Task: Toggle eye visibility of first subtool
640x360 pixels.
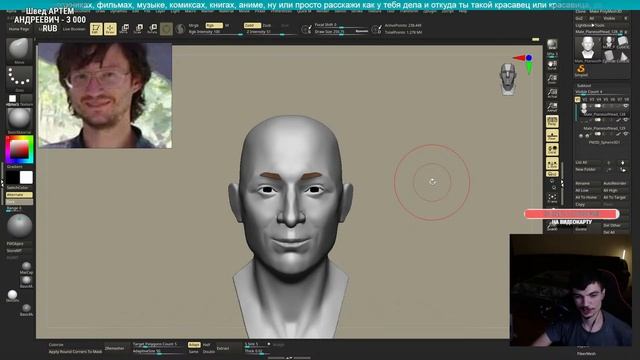Action: pyautogui.click(x=625, y=105)
